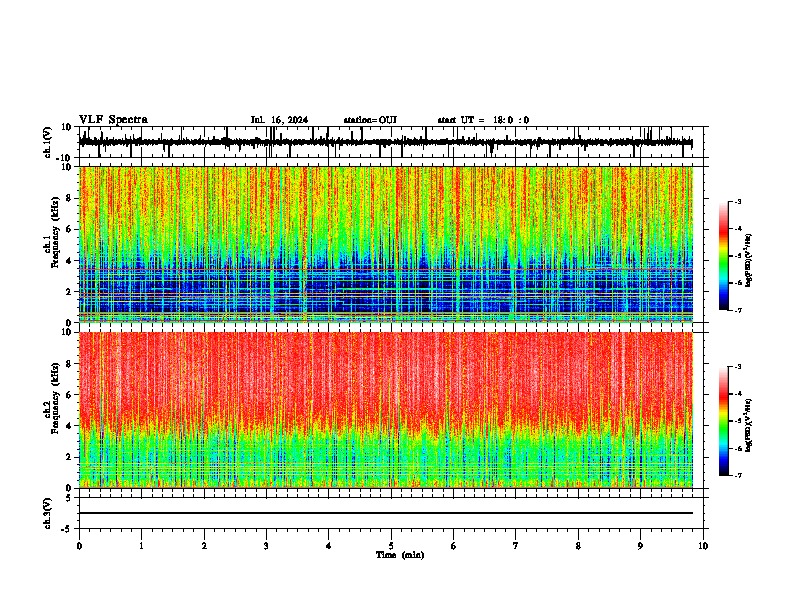The width and height of the screenshot is (792, 612).
Task: Click the "ch.1(V)" axis label of top panel
Action: pyautogui.click(x=47, y=142)
